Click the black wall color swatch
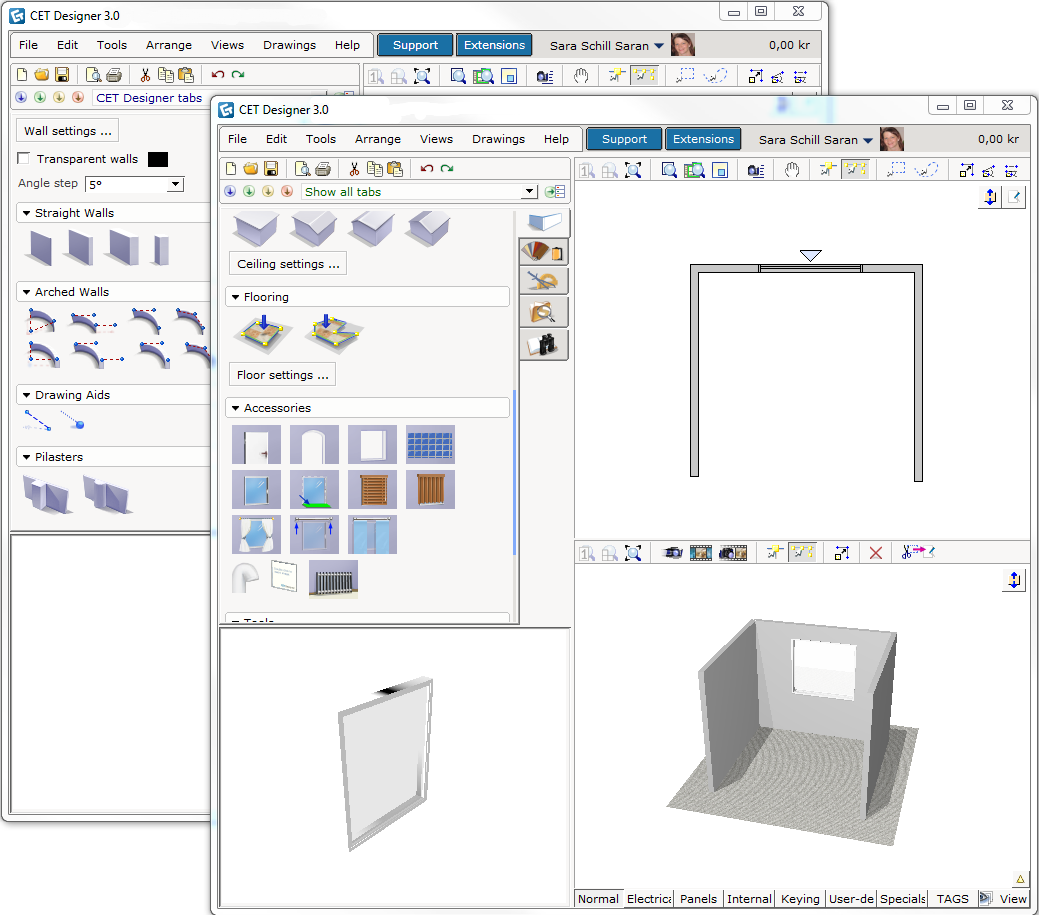 [x=158, y=159]
